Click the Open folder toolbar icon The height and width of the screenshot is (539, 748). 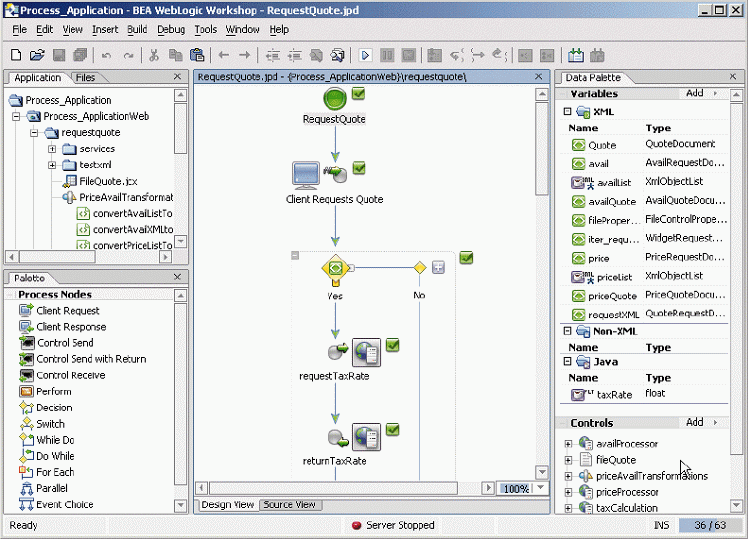click(37, 55)
